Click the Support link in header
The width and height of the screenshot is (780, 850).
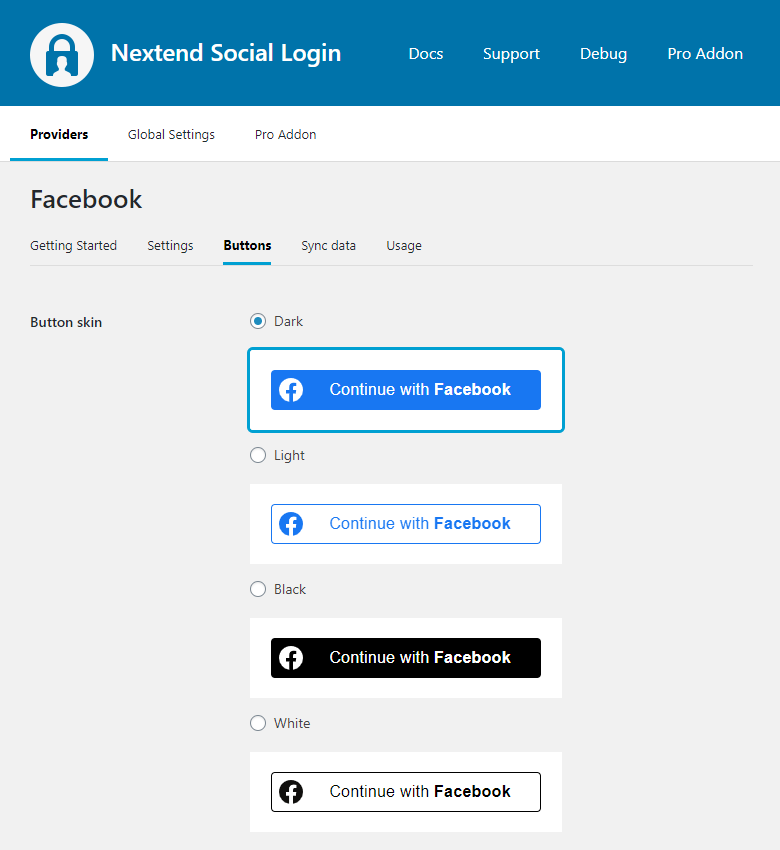point(511,54)
